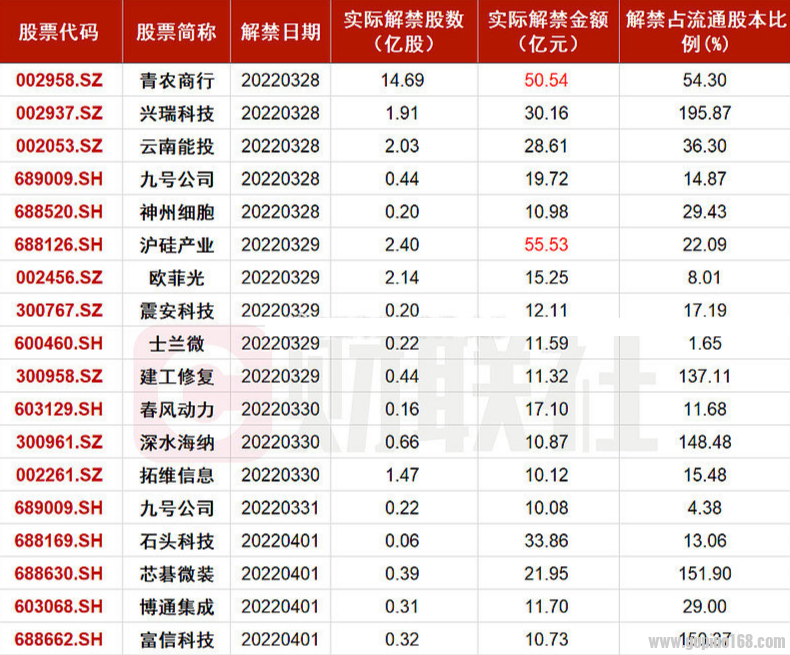Screen dimensions: 790x655
Task: Click date 20220330 in 春风动力 row
Action: pos(280,409)
